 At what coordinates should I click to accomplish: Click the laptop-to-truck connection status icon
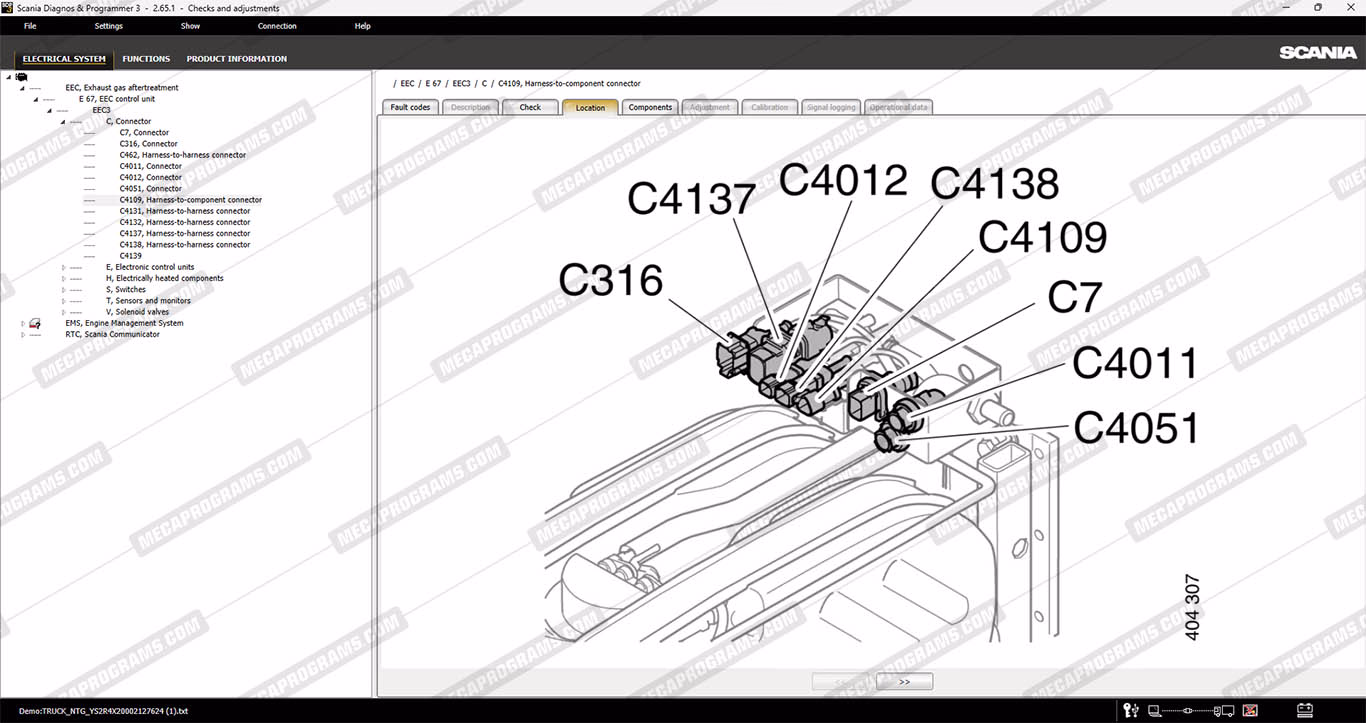coord(1191,711)
